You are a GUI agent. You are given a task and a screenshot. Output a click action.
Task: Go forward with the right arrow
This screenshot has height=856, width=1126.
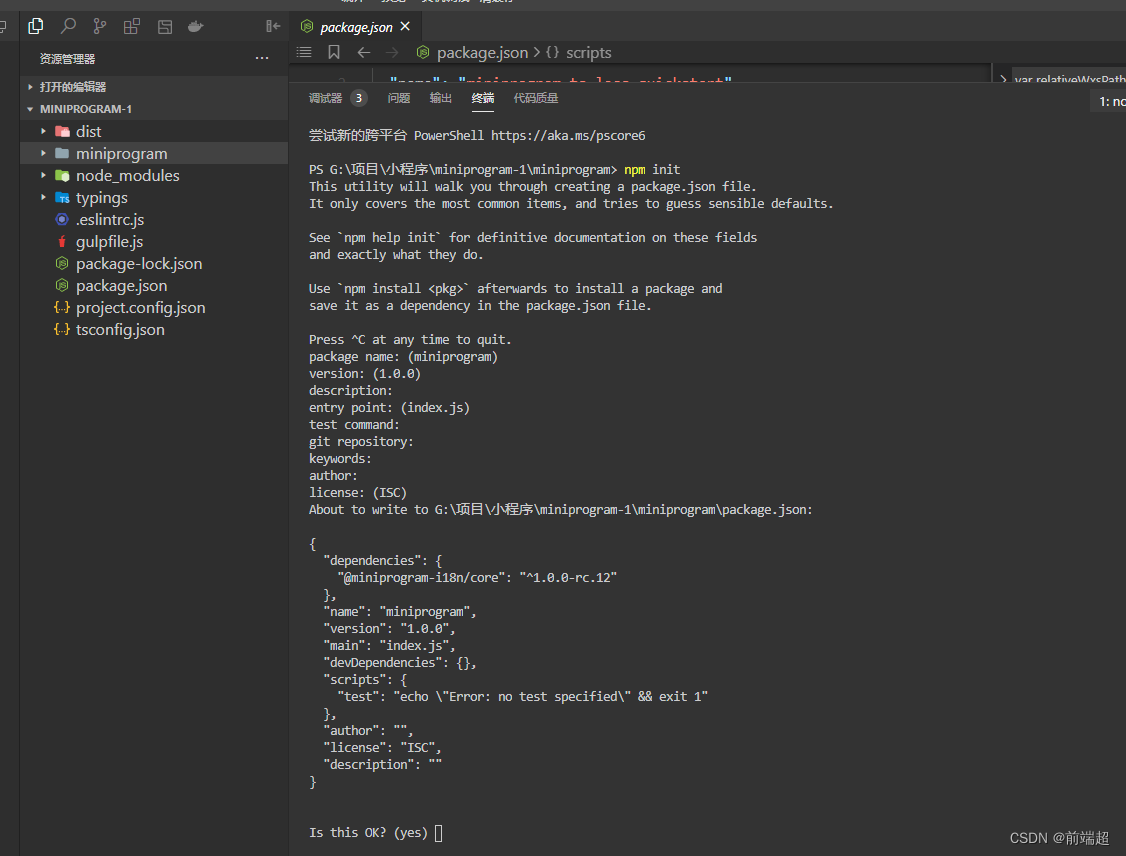[x=391, y=52]
